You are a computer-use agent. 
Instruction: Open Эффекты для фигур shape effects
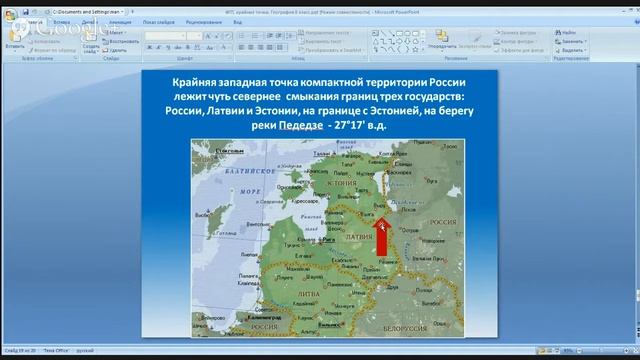[520, 51]
